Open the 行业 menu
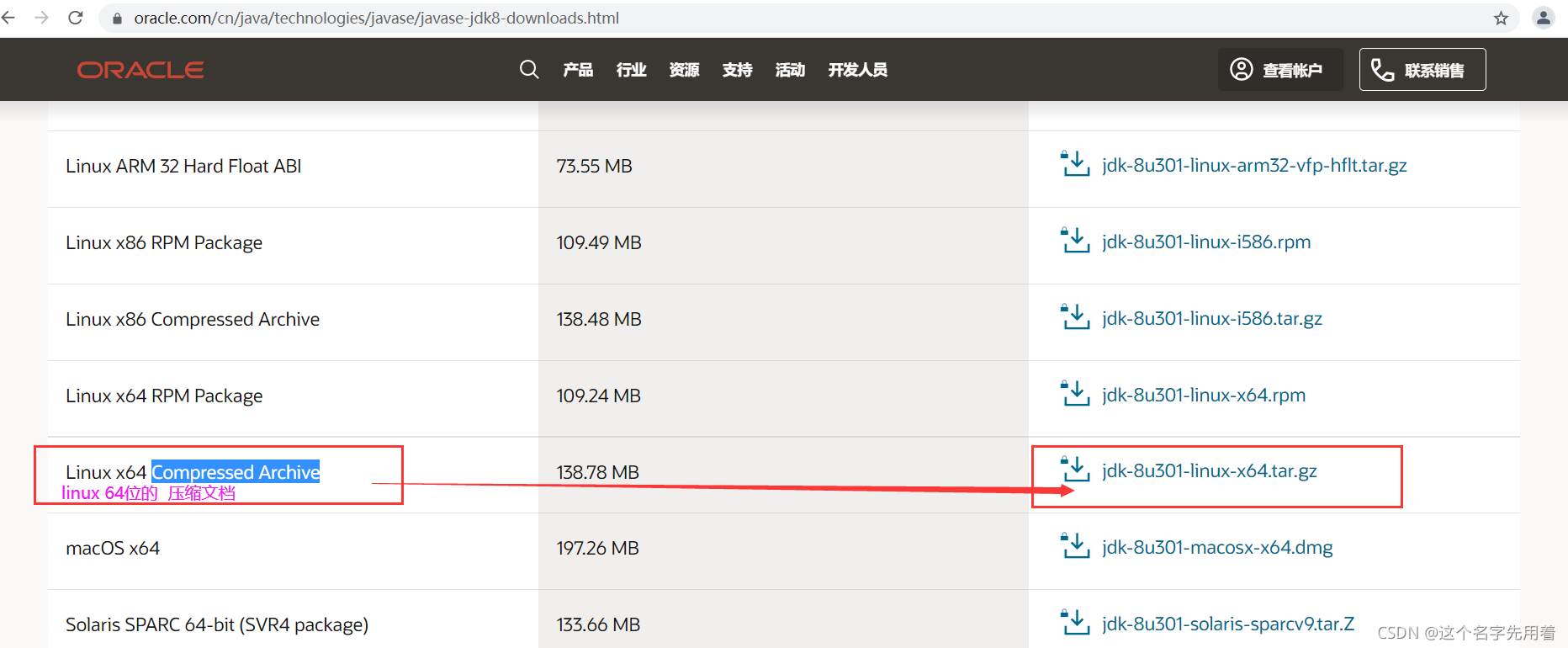Screen dimensions: 1568x648 631,70
